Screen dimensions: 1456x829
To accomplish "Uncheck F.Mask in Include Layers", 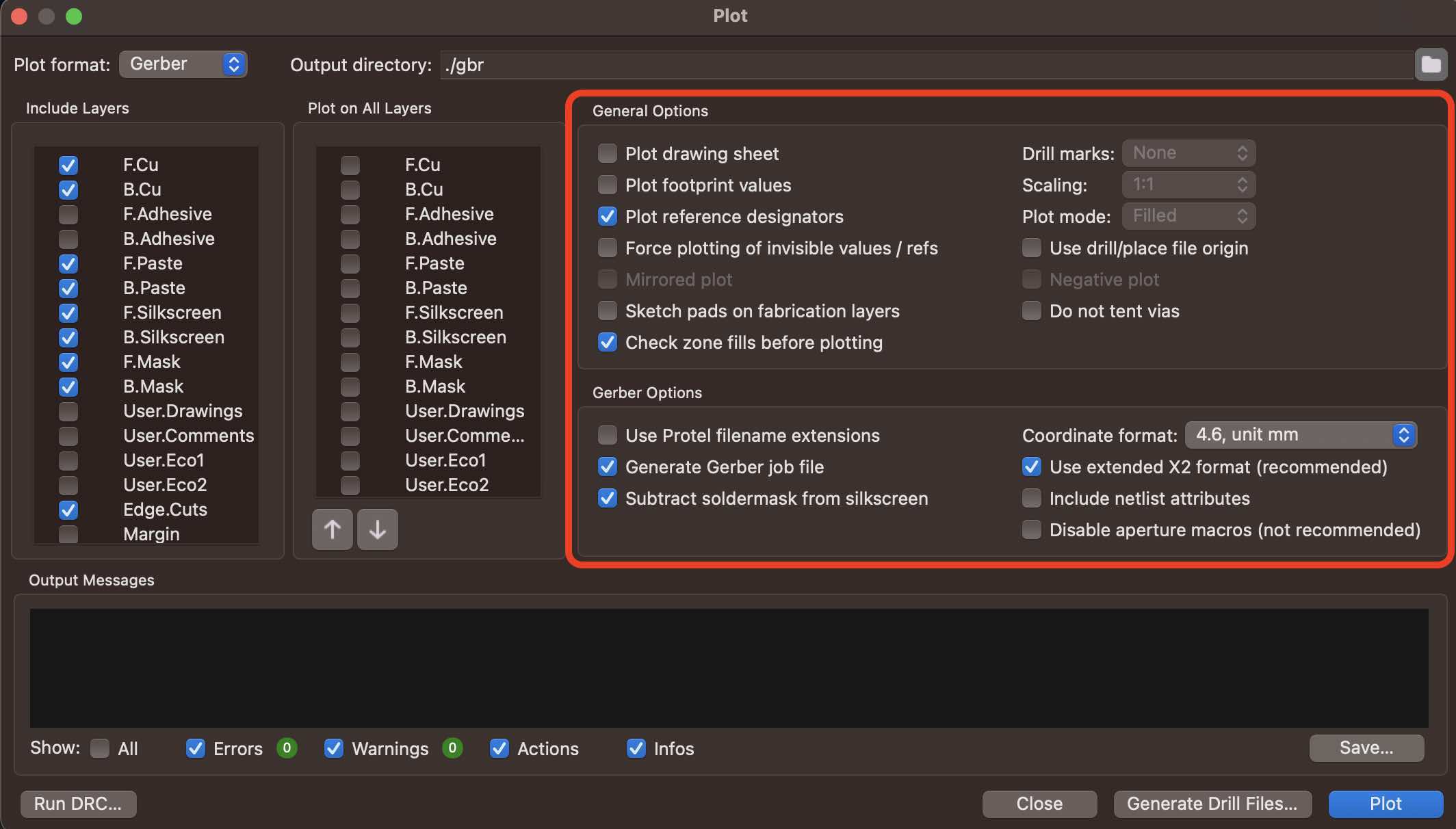I will 68,362.
